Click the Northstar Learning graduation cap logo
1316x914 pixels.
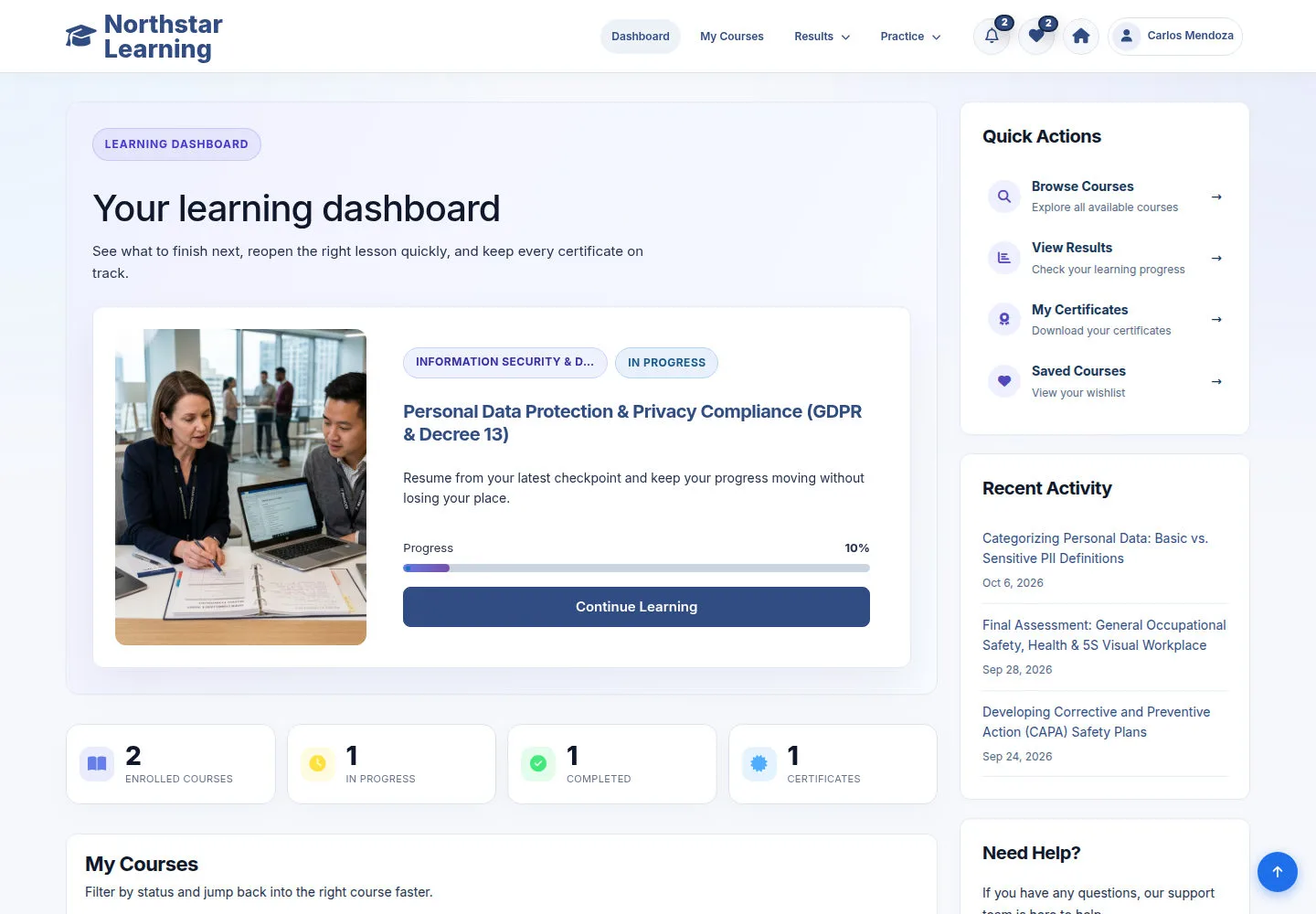pyautogui.click(x=80, y=37)
